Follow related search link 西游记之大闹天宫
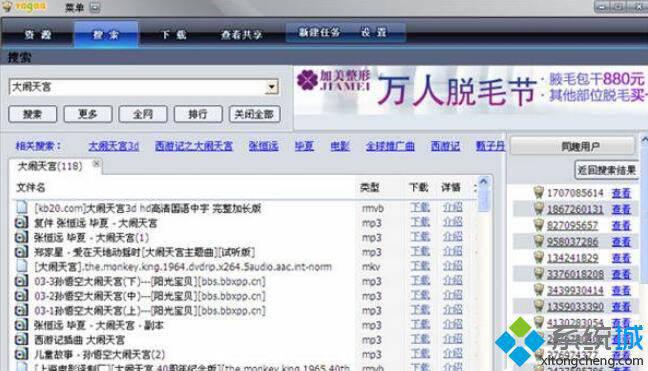This screenshot has width=648, height=371. coord(194,146)
